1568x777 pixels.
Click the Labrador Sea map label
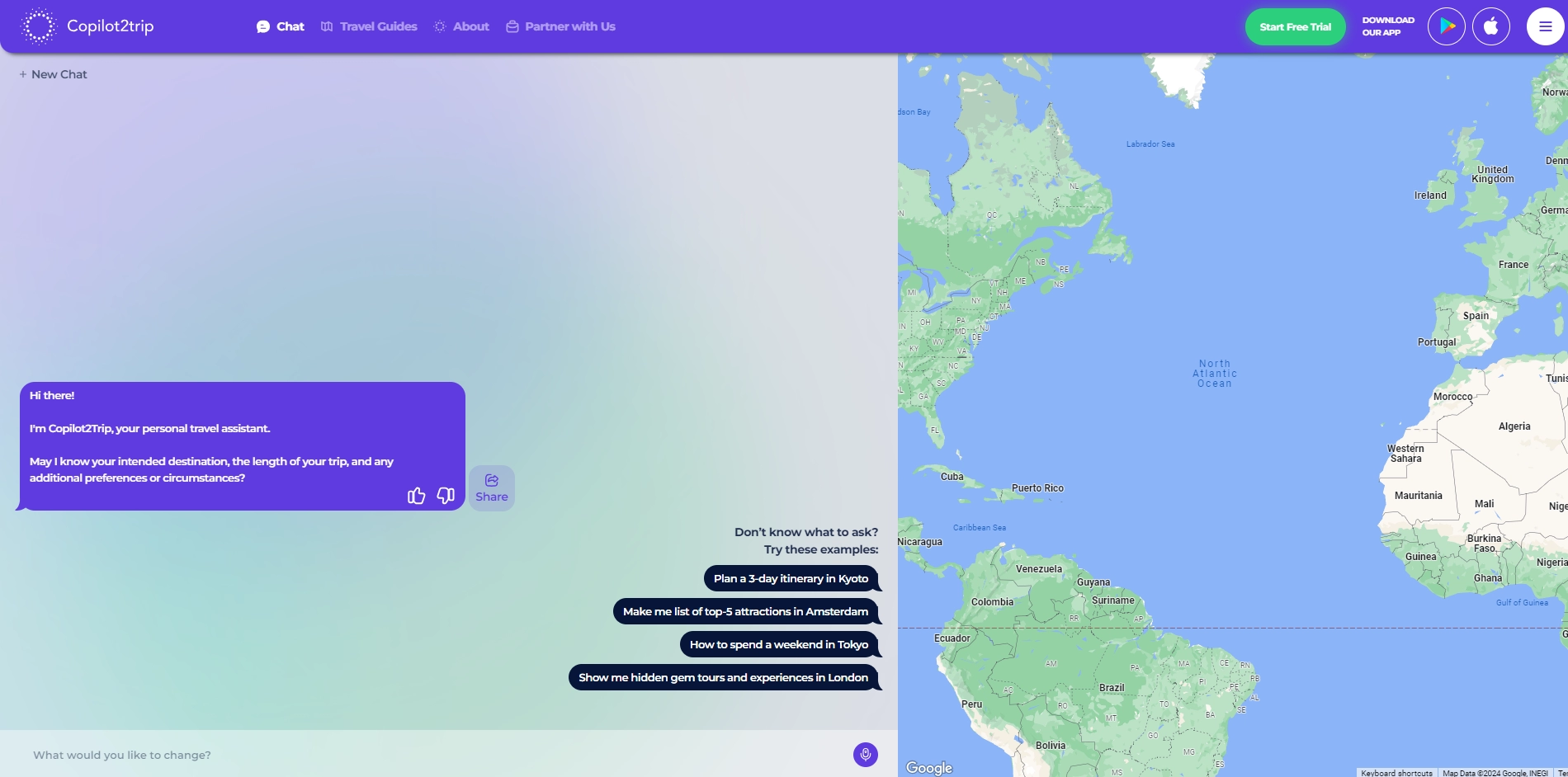pyautogui.click(x=1150, y=144)
